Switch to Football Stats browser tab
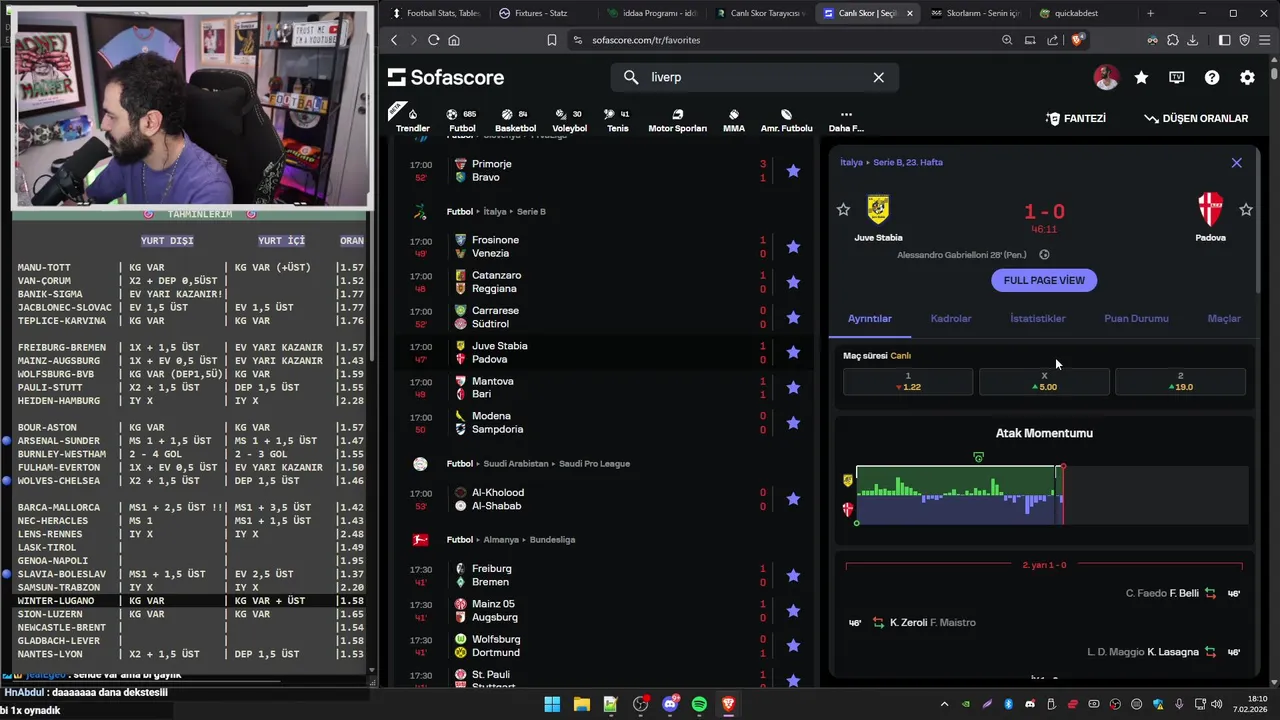Viewport: 1280px width, 720px height. (435, 13)
